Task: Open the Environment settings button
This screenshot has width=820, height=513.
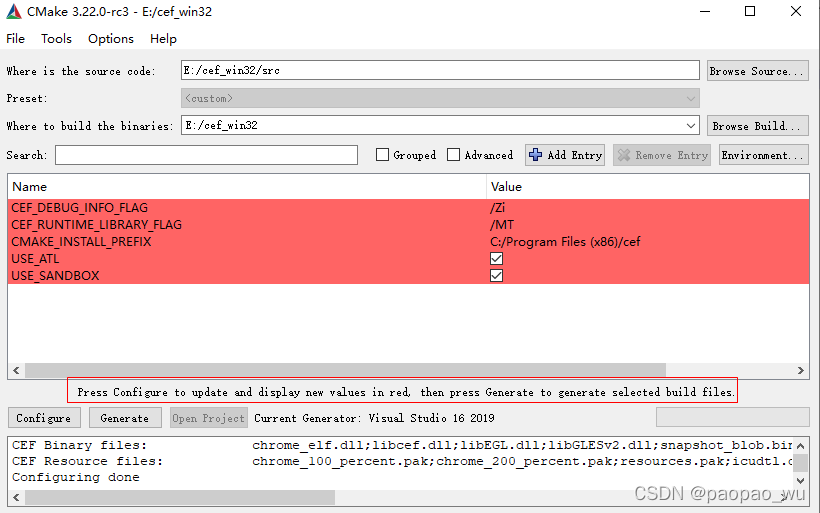Action: (764, 155)
